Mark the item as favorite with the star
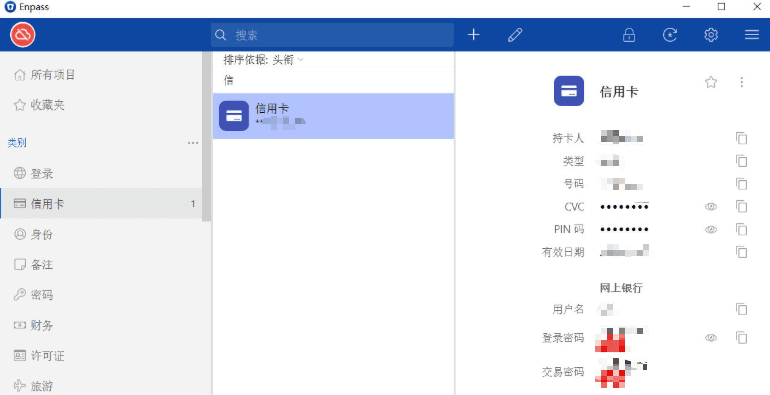The width and height of the screenshot is (770, 395). 711,82
